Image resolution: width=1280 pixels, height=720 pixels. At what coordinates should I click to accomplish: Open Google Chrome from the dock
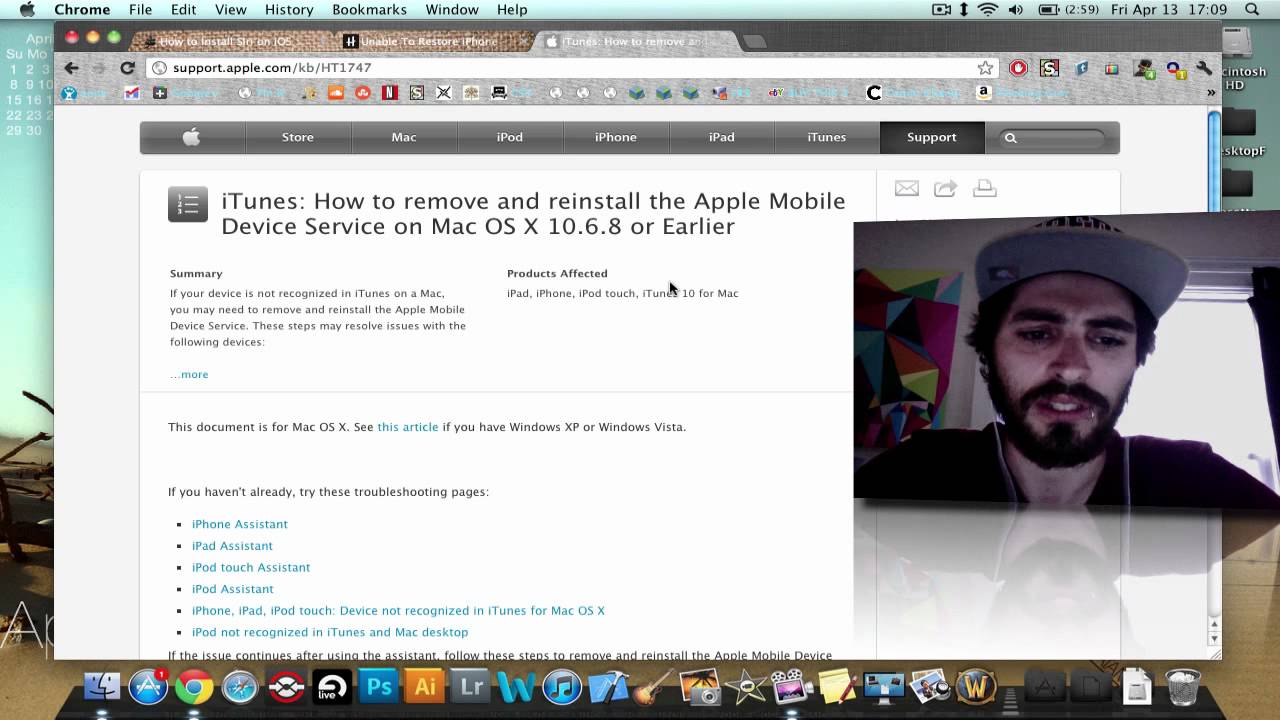click(x=194, y=688)
